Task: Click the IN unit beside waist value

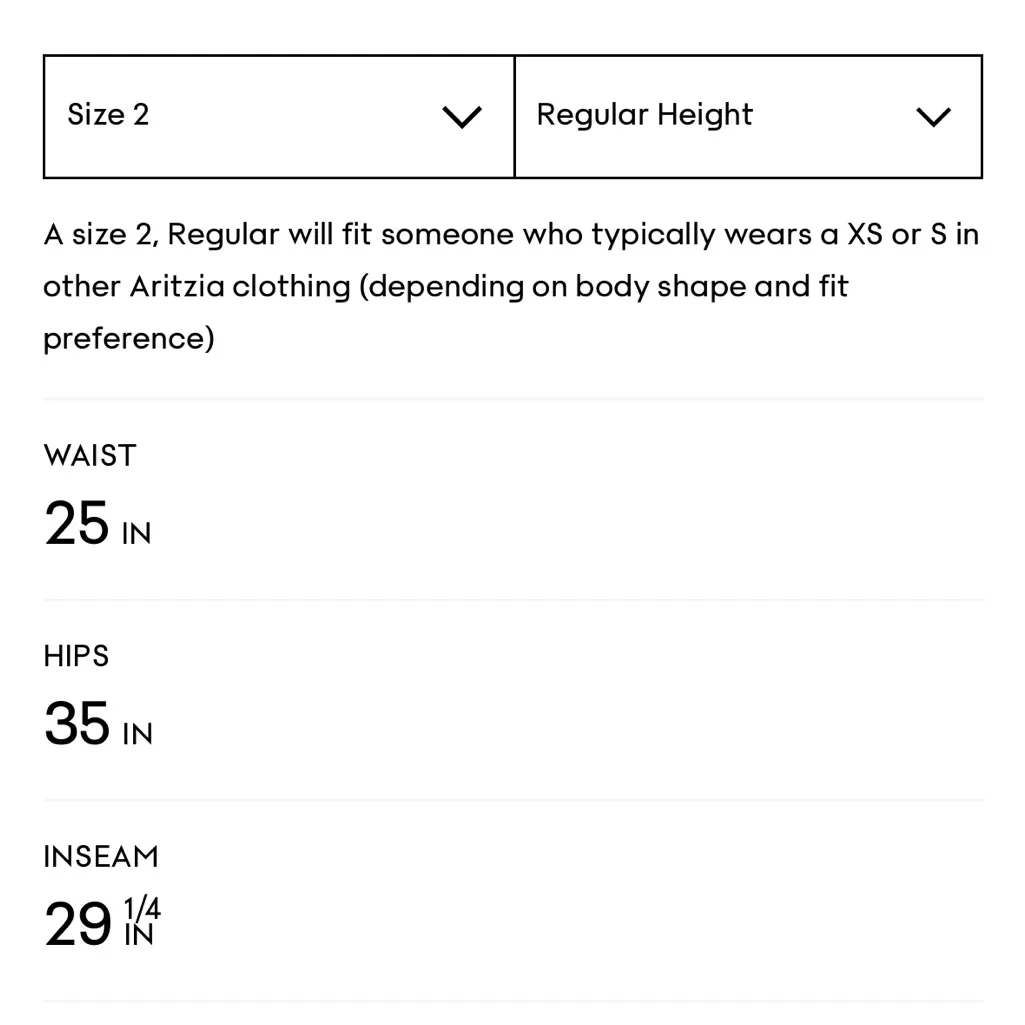Action: (x=136, y=534)
